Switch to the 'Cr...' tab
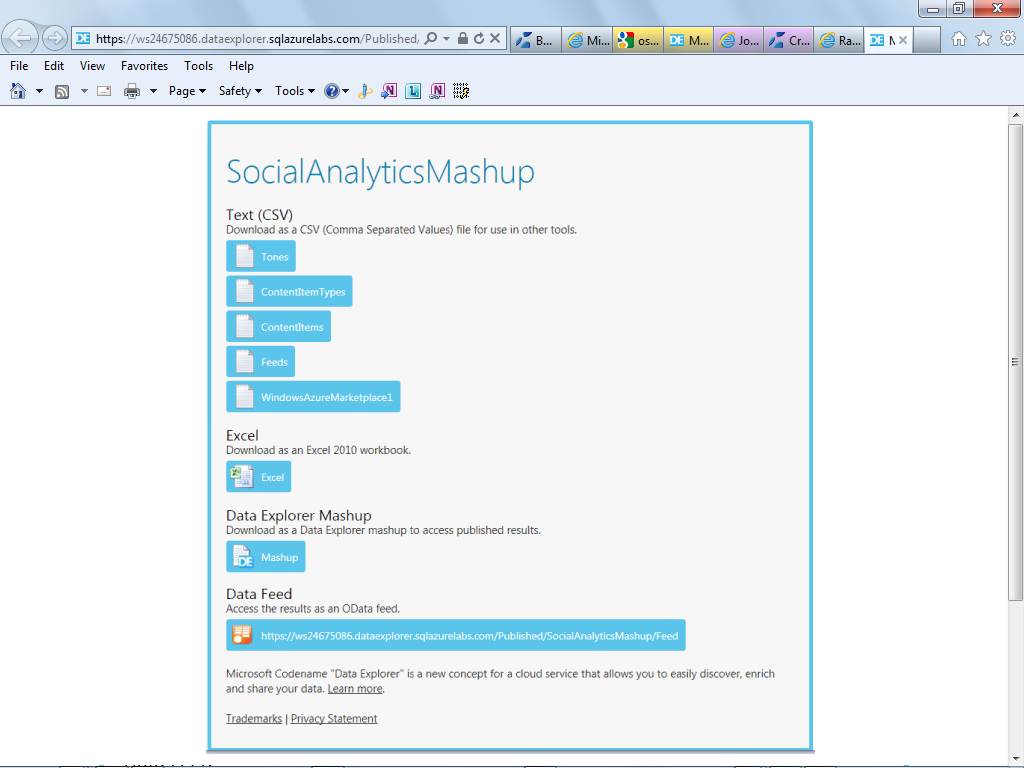 [x=790, y=40]
